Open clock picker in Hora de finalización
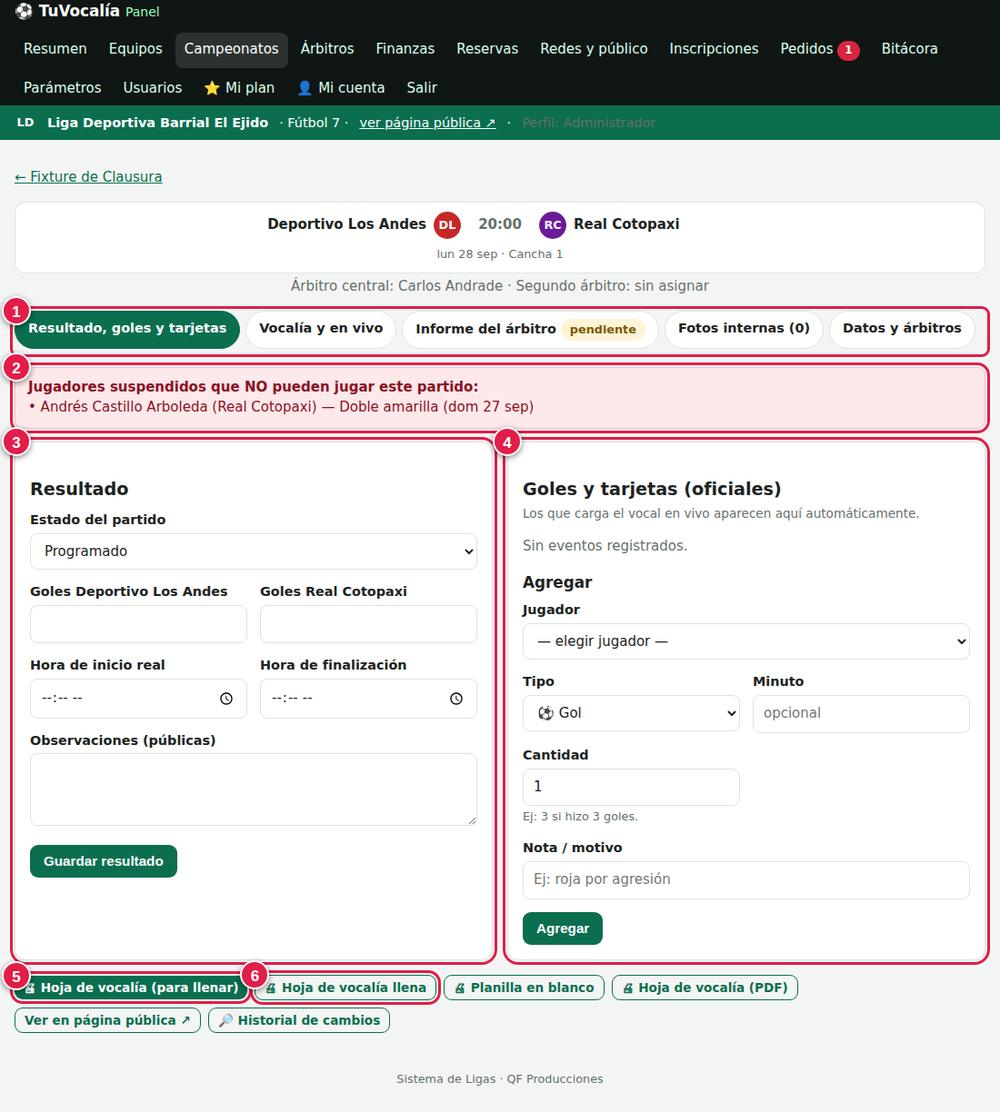The image size is (1000, 1112). (x=456, y=699)
